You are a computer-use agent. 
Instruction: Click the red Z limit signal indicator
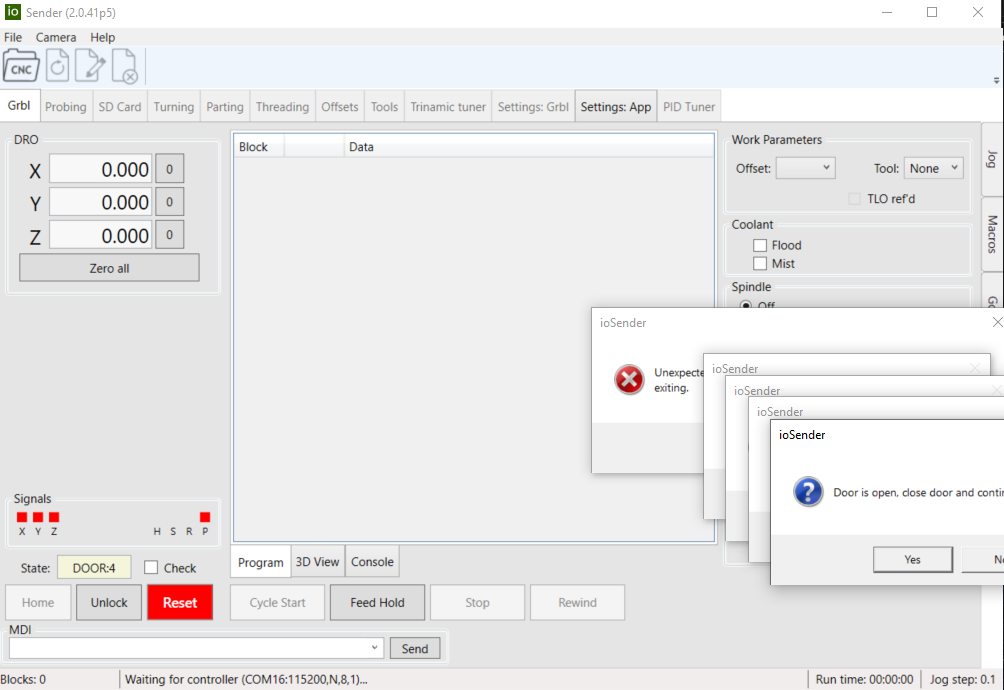[x=54, y=517]
